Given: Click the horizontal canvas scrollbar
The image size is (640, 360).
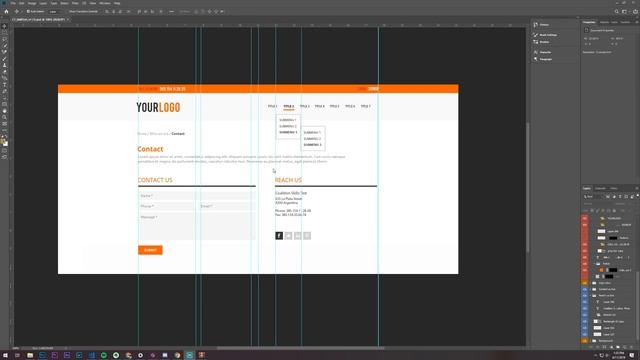Looking at the screenshot, I should pos(300,348).
